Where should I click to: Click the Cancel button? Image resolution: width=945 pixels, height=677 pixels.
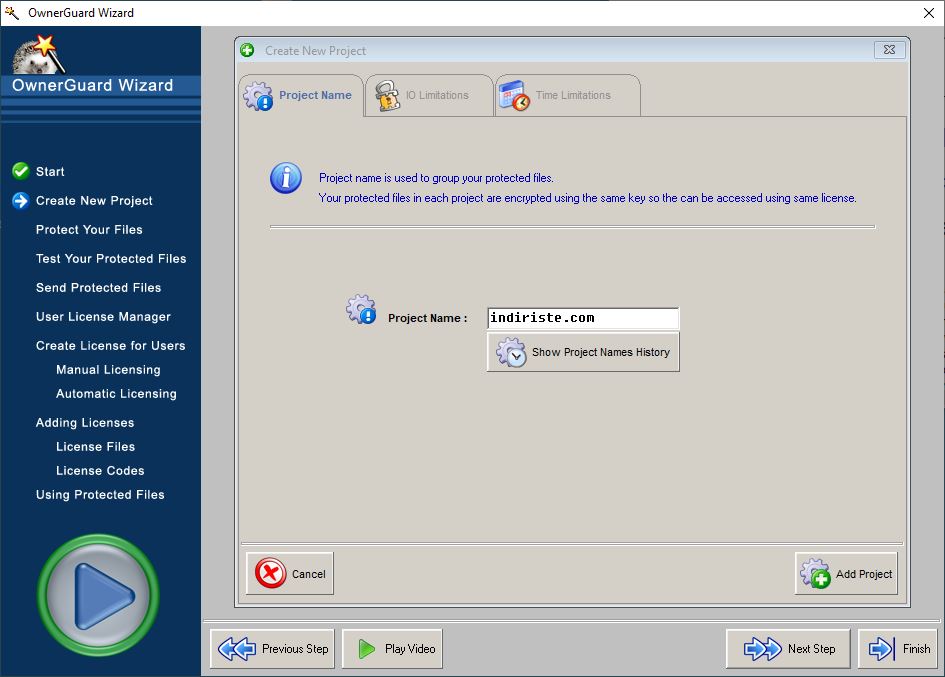pos(290,573)
